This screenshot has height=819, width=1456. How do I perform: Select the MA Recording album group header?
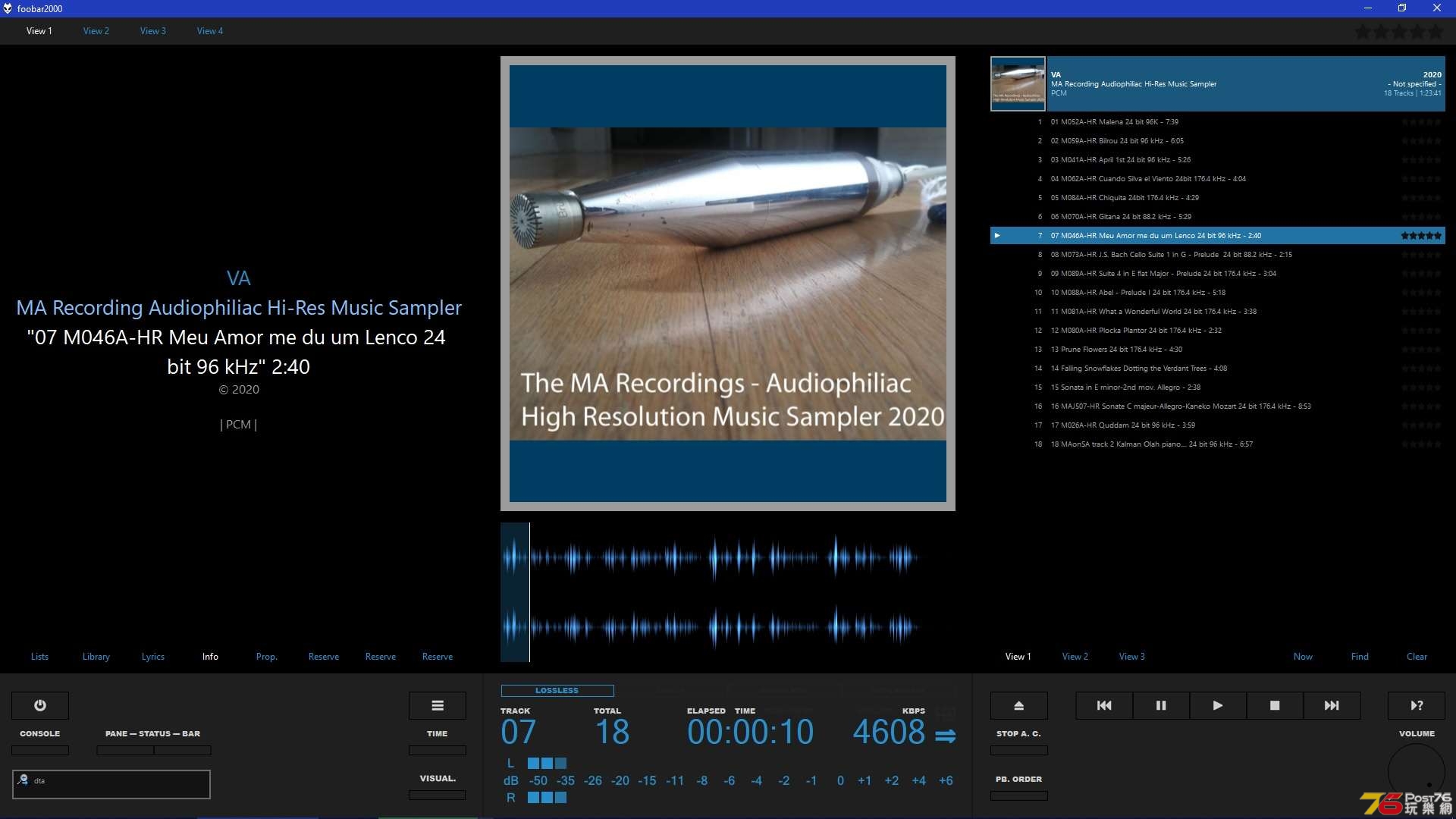click(x=1218, y=84)
